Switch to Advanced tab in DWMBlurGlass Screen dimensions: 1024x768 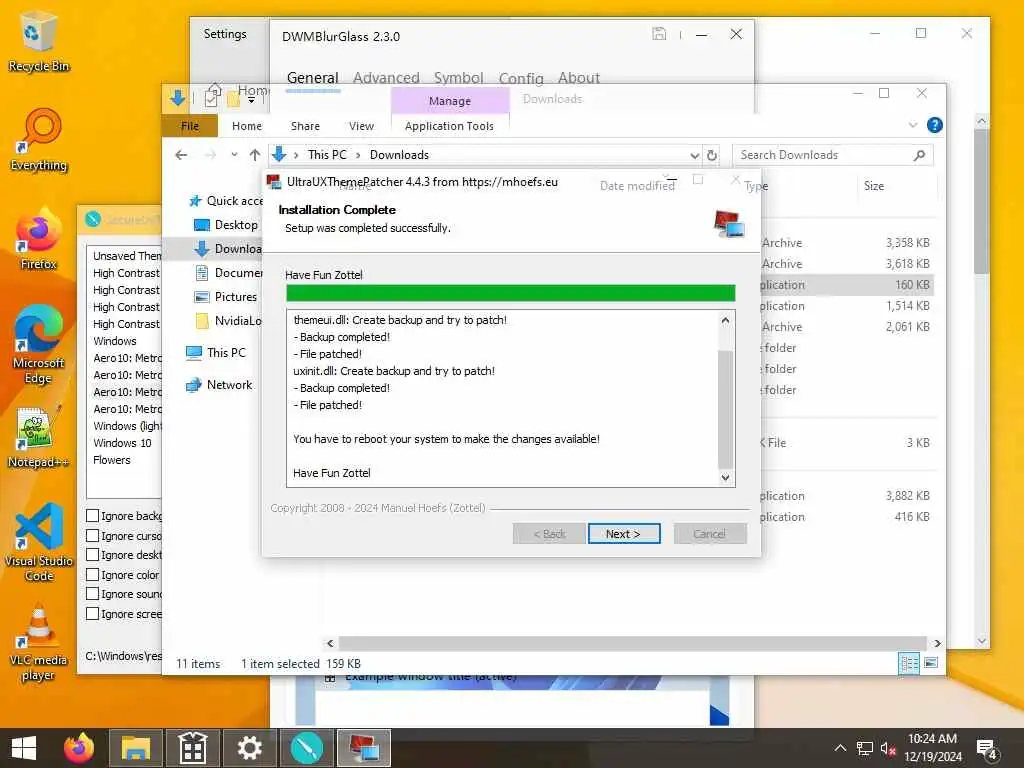click(386, 78)
